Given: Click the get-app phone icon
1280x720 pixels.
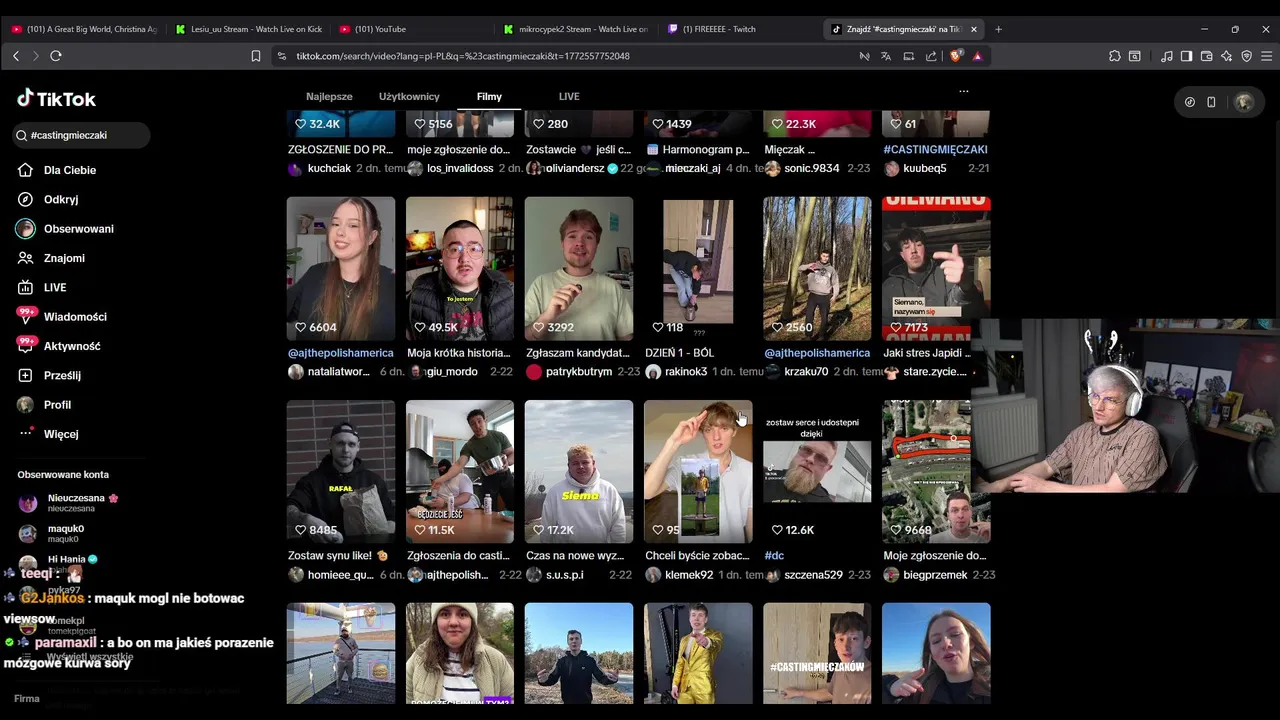Looking at the screenshot, I should click(x=1211, y=102).
